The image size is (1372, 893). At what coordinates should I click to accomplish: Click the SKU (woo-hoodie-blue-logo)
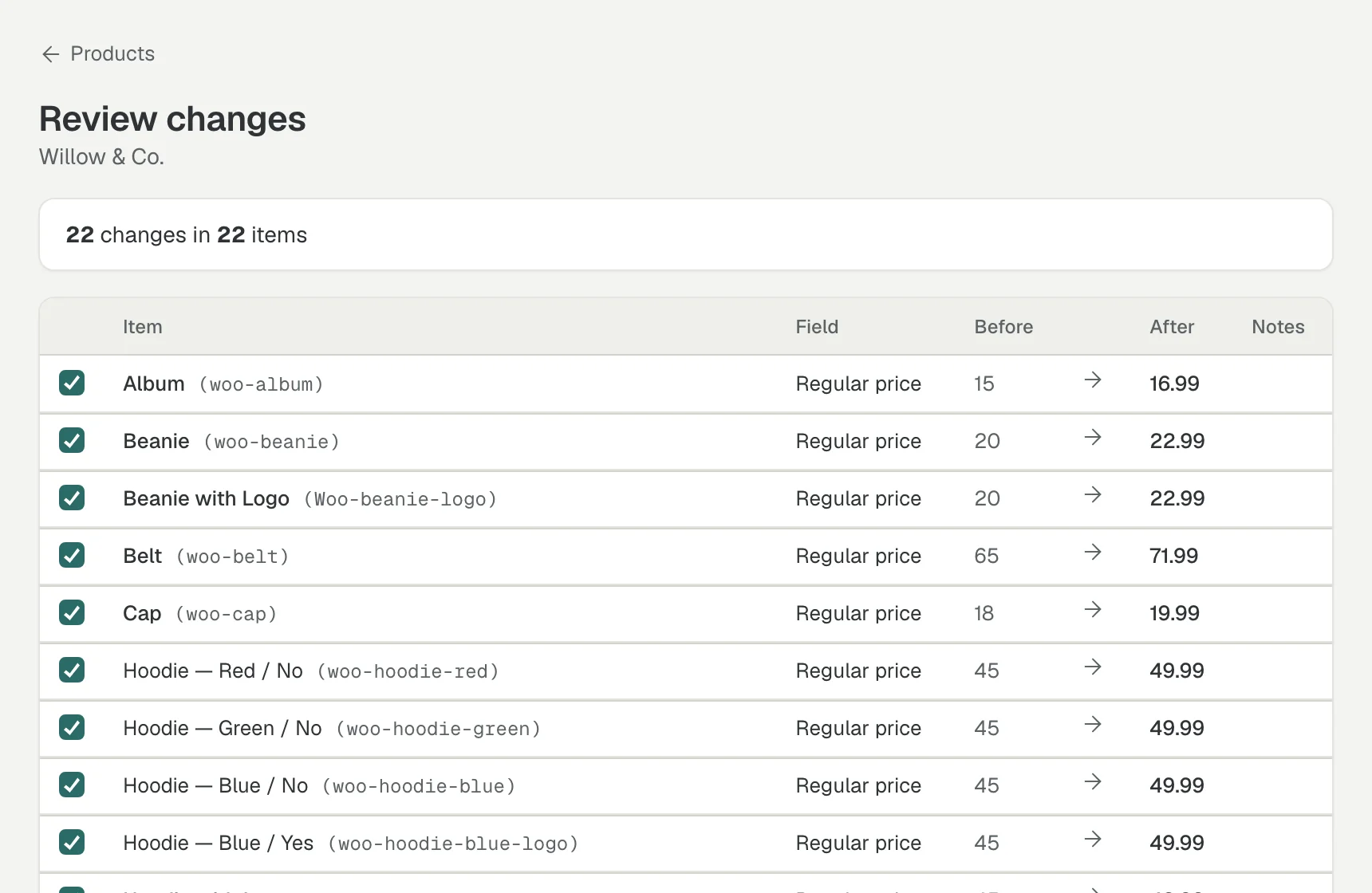453,844
